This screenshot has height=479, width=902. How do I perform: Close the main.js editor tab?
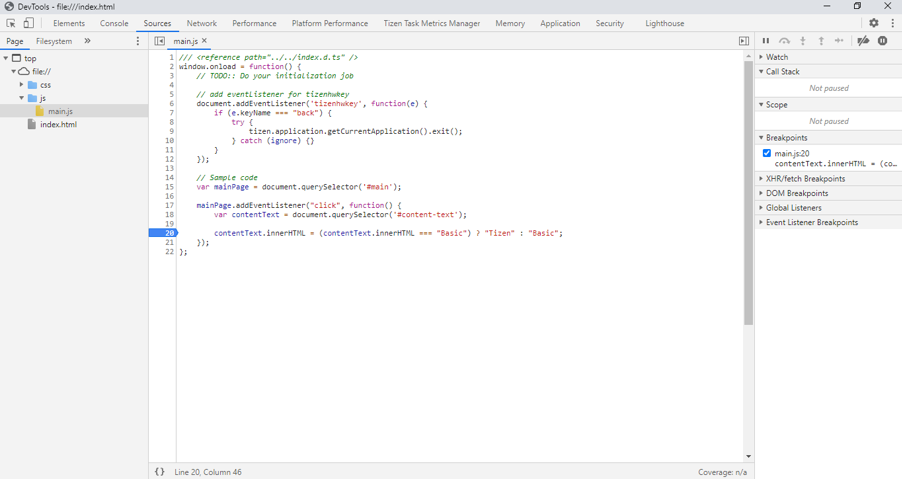click(x=205, y=41)
